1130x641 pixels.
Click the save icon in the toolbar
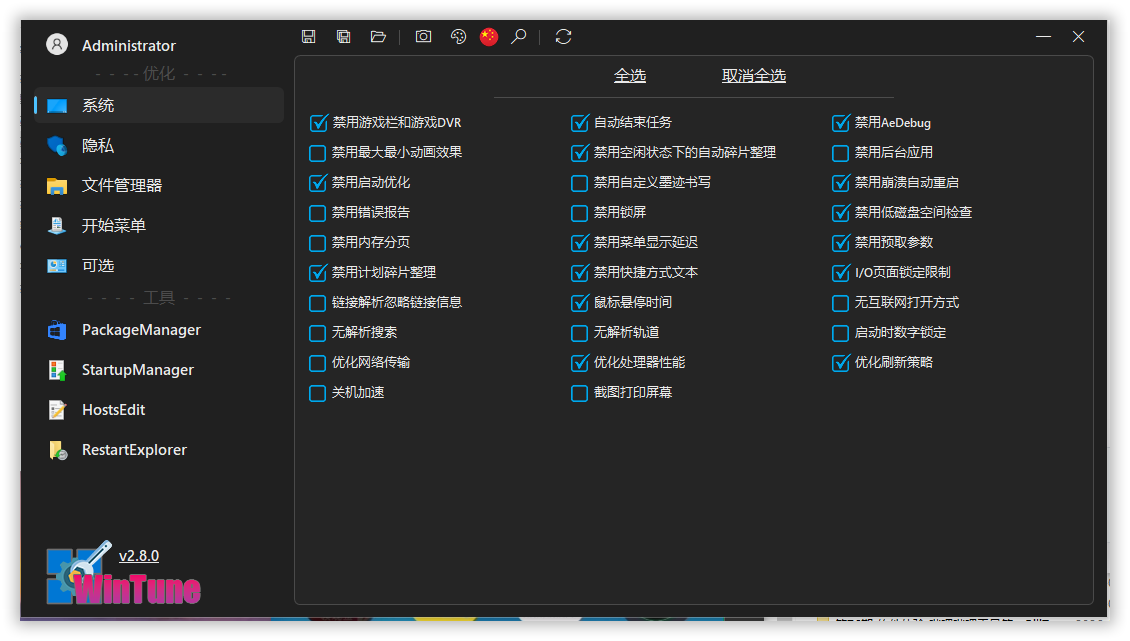click(308, 37)
